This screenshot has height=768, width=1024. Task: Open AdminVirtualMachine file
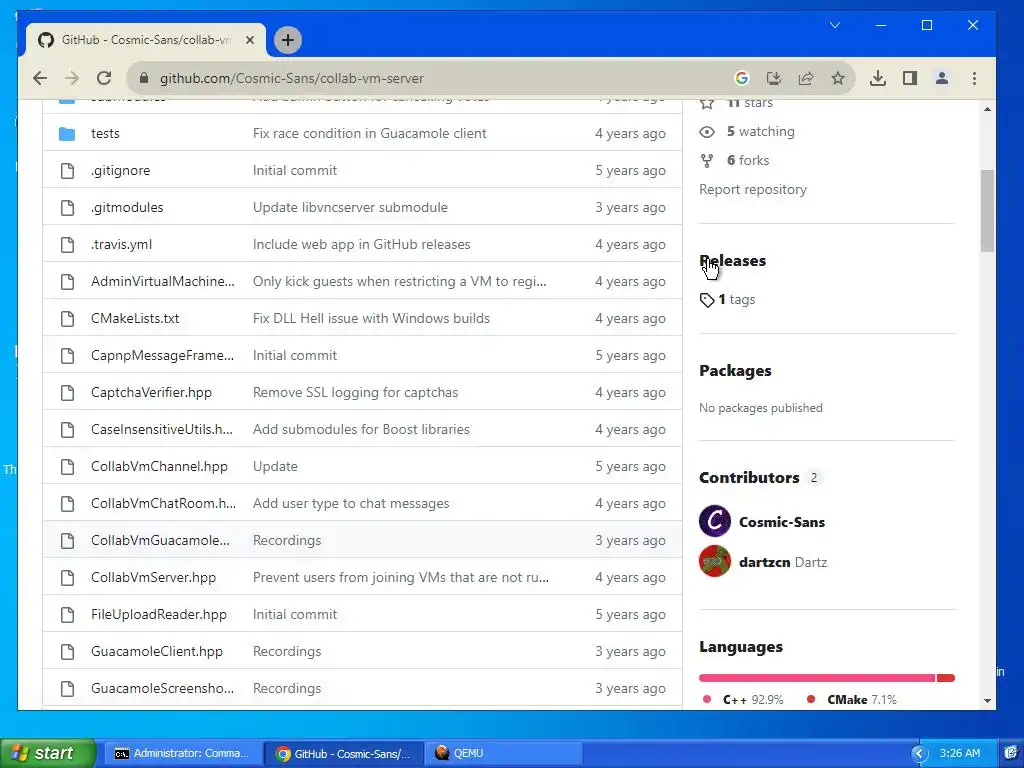(x=163, y=281)
